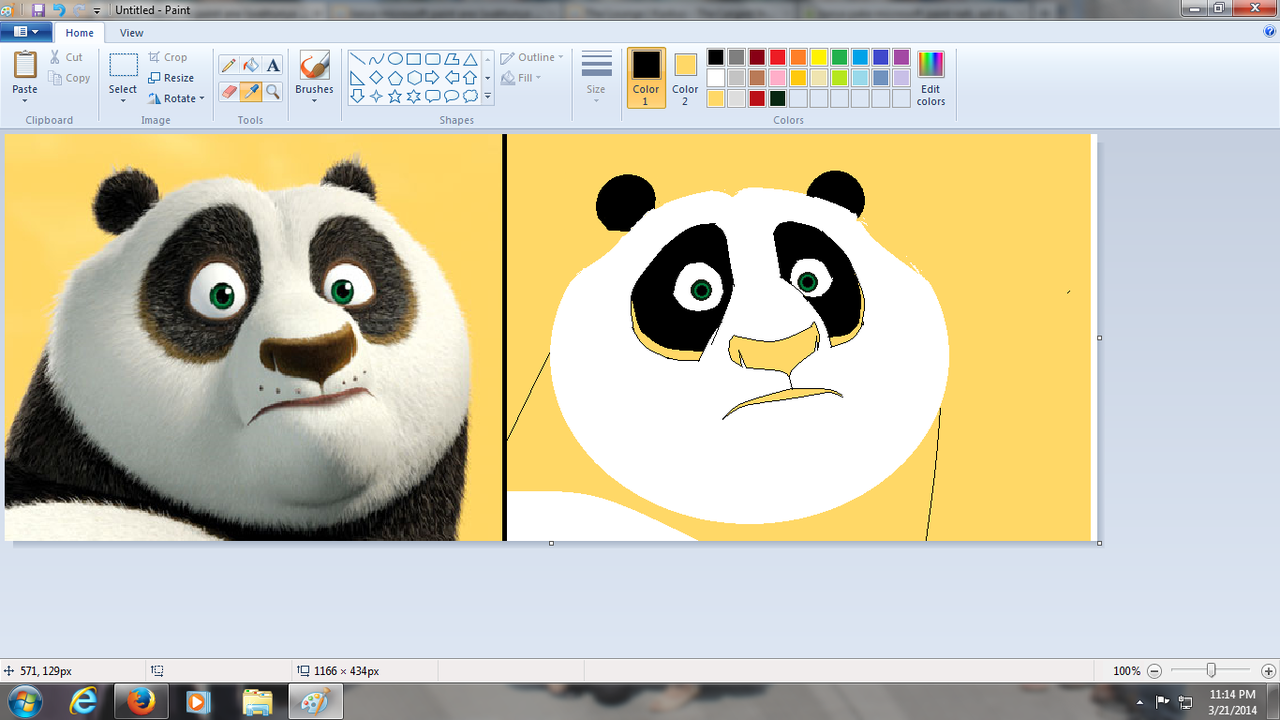The image size is (1280, 720).
Task: Open Internet Explorer from taskbar
Action: click(85, 702)
